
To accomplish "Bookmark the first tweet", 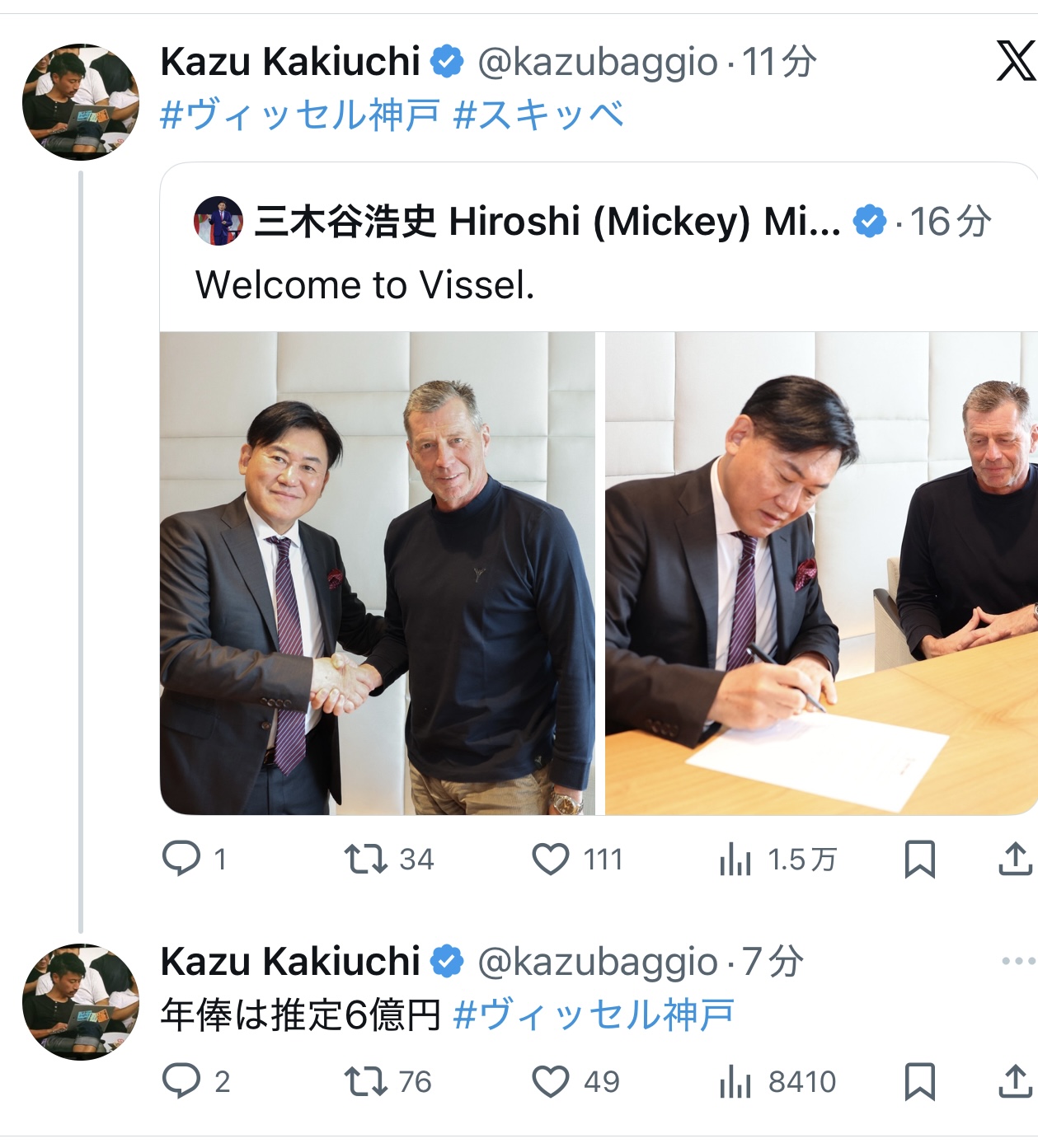I will coord(919,860).
